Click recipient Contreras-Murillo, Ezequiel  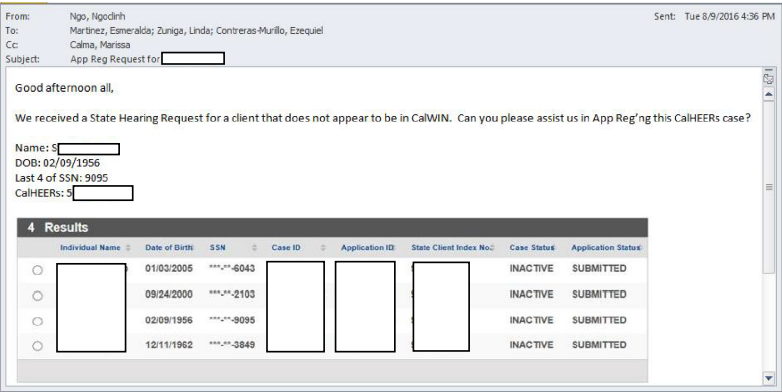[x=270, y=30]
